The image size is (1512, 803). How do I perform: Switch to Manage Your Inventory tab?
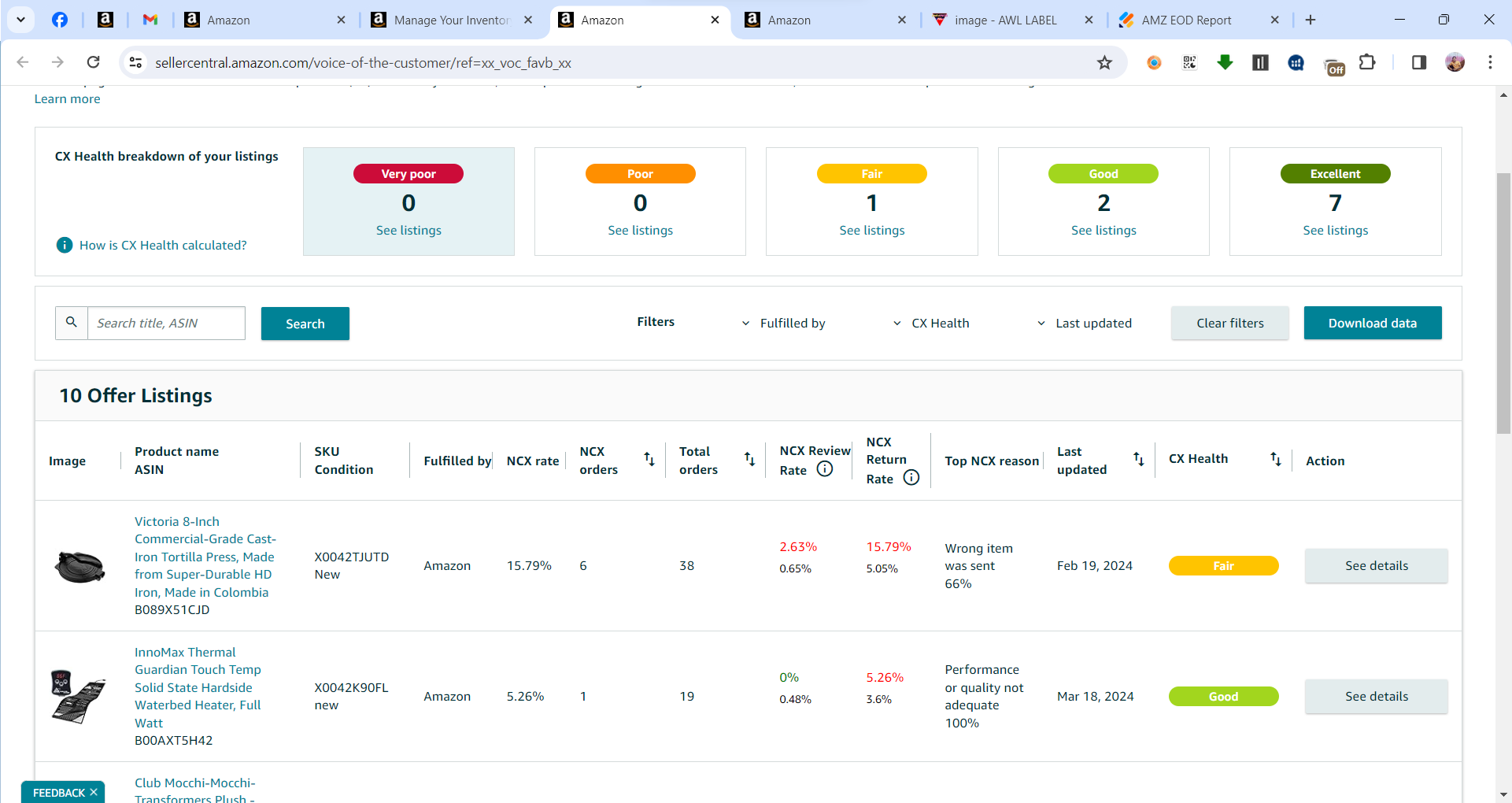[x=452, y=20]
